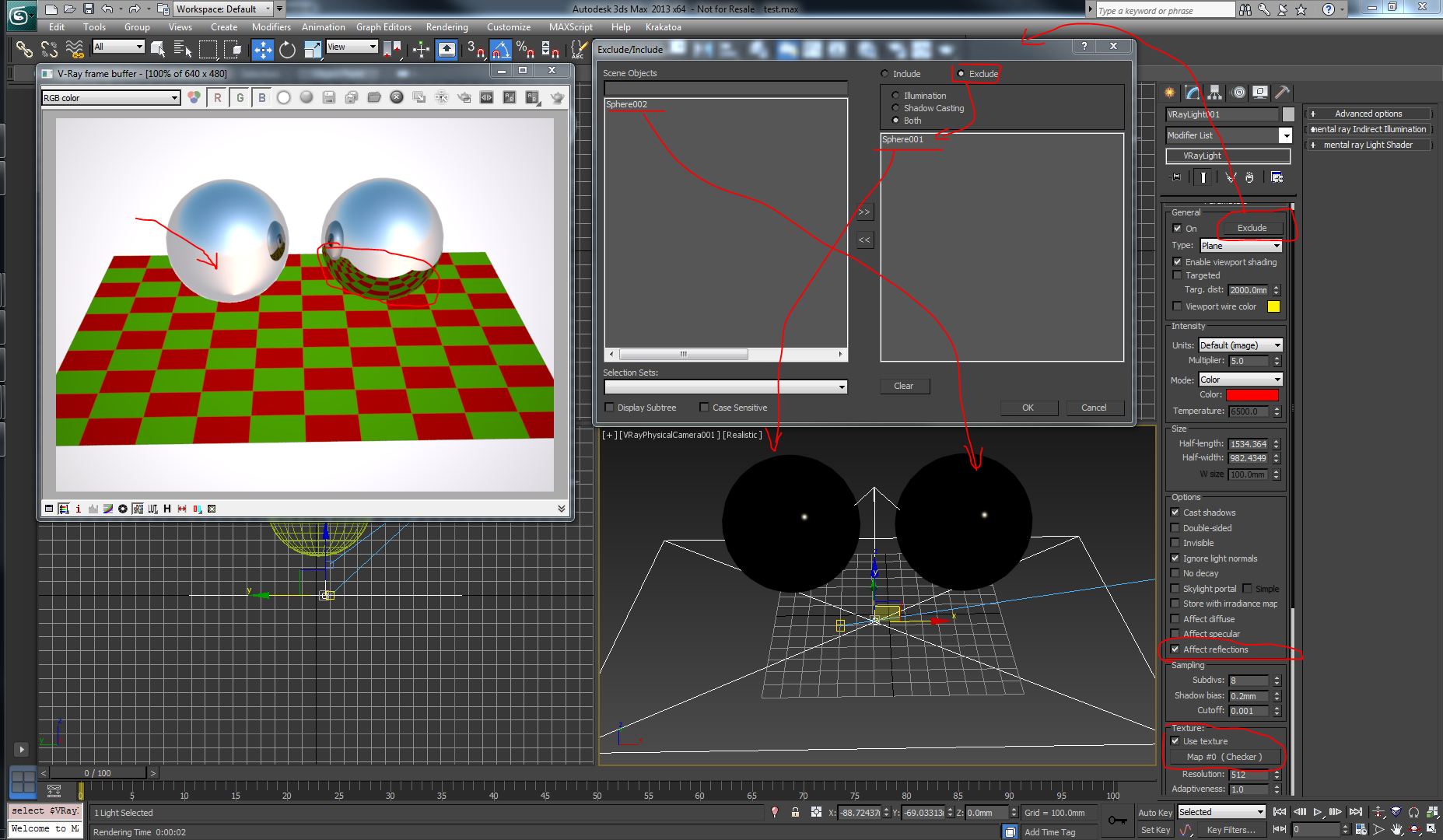This screenshot has width=1443, height=840.
Task: Click the Exclude button in General group
Action: tap(1252, 228)
